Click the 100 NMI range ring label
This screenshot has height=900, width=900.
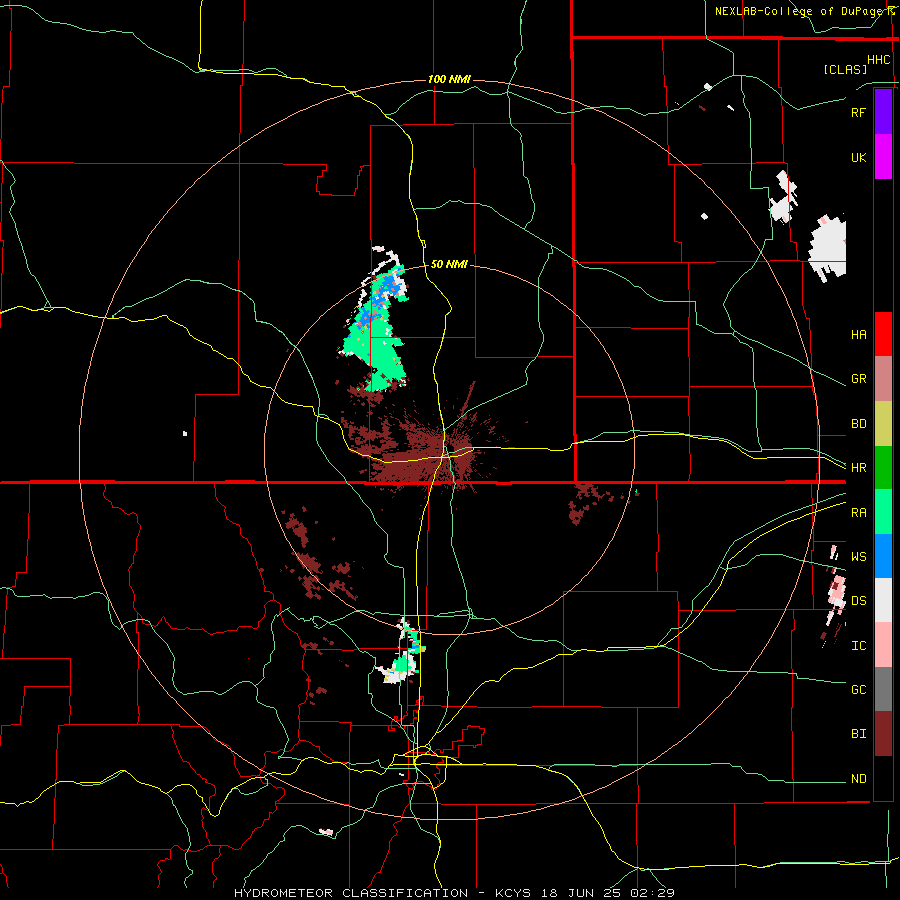coord(449,79)
